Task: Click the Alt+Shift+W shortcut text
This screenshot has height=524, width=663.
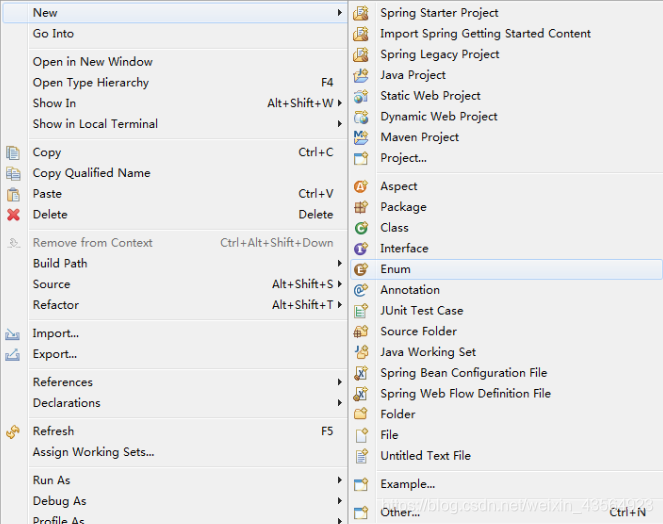Action: (300, 103)
